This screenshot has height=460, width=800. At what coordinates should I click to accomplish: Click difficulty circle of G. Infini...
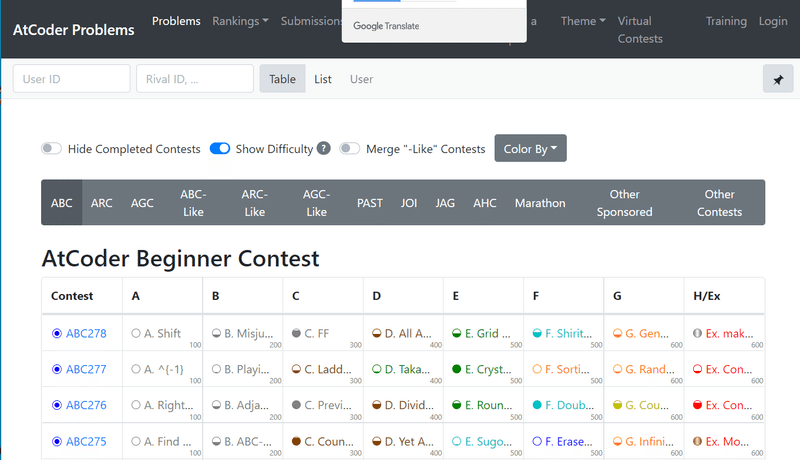617,441
